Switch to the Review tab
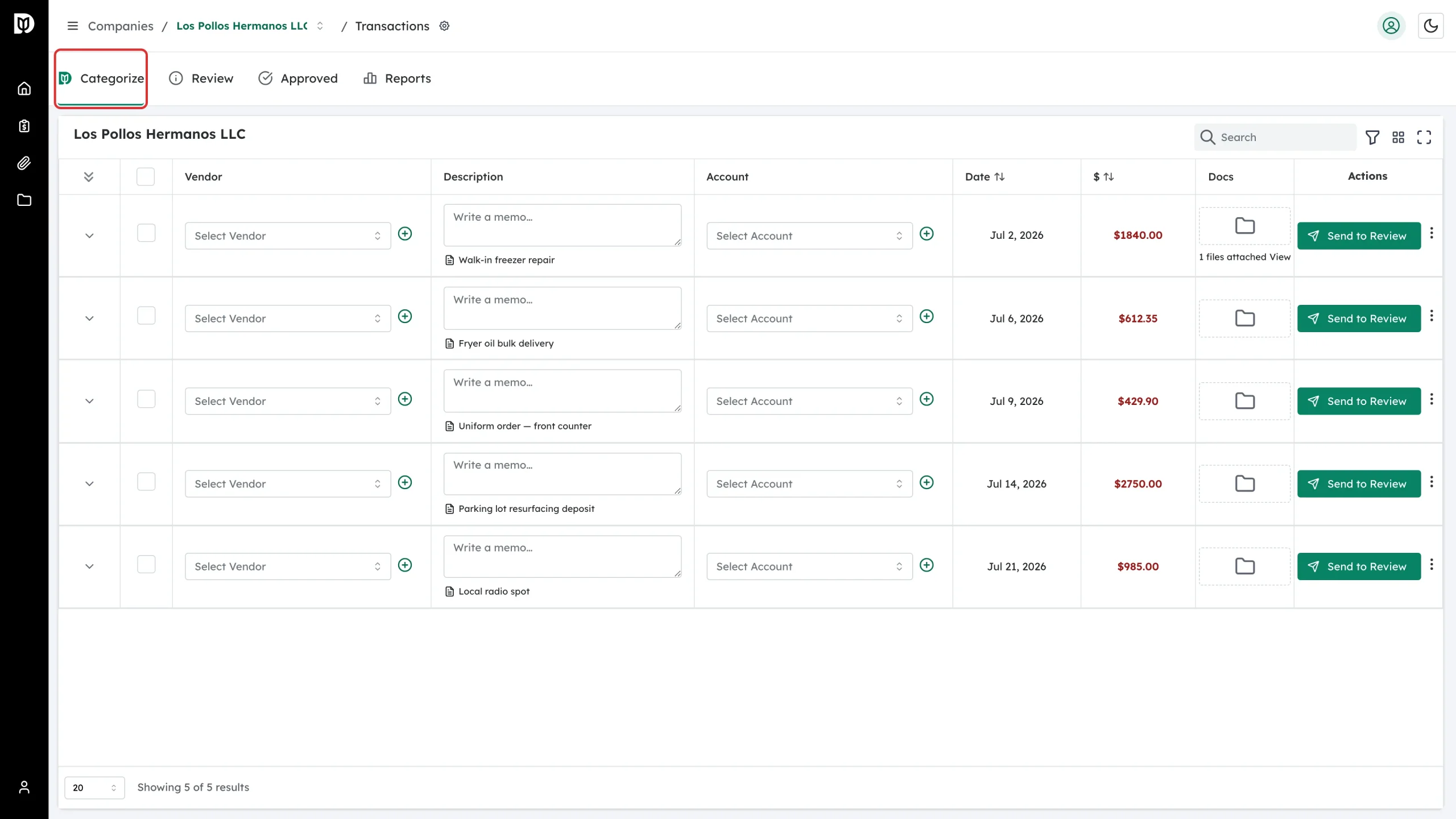 [x=201, y=78]
